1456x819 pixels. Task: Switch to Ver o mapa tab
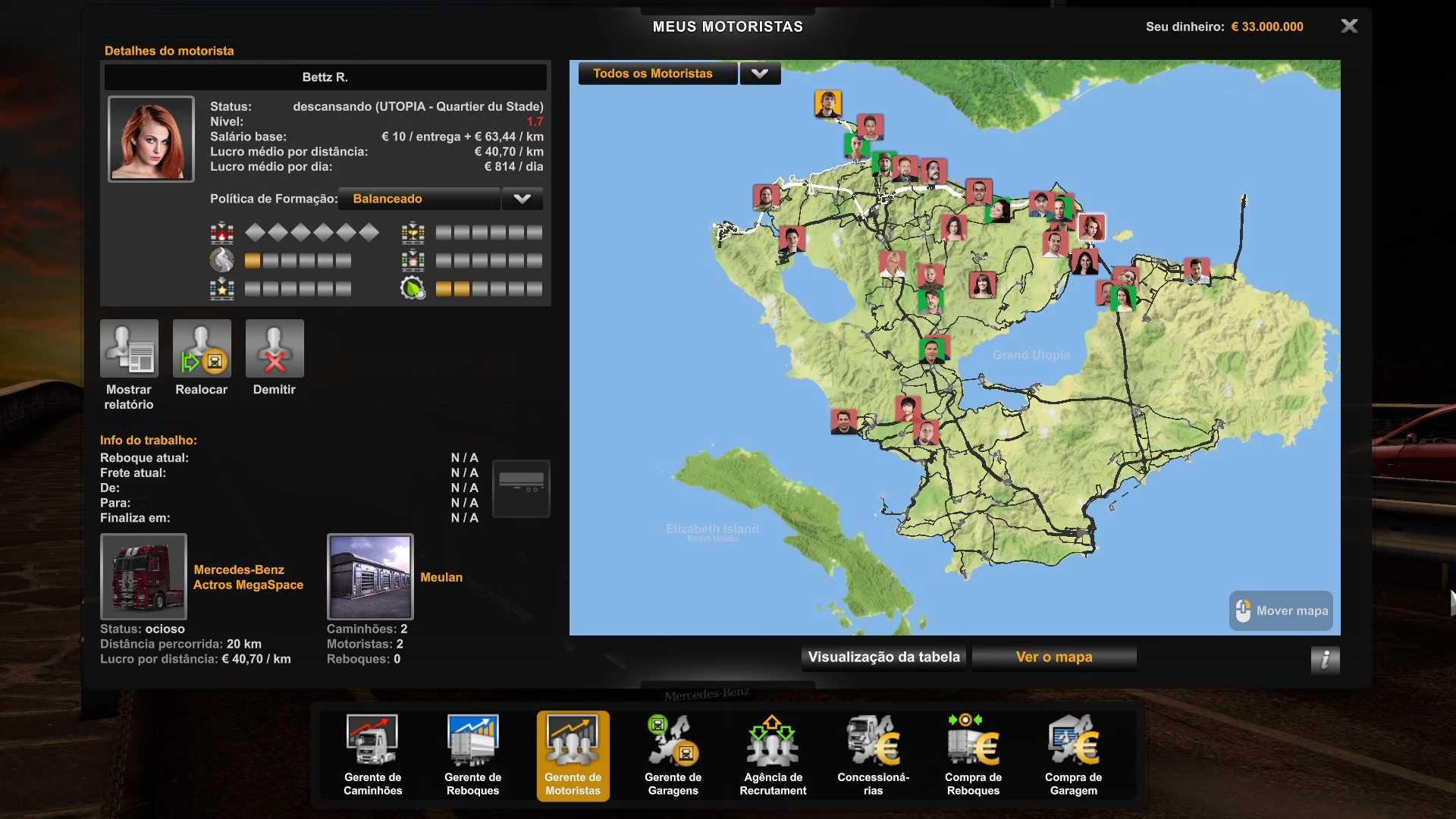[x=1054, y=657]
